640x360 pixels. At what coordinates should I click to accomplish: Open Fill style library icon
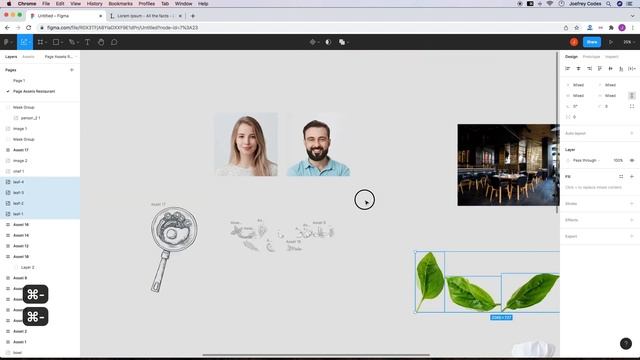[x=621, y=176]
